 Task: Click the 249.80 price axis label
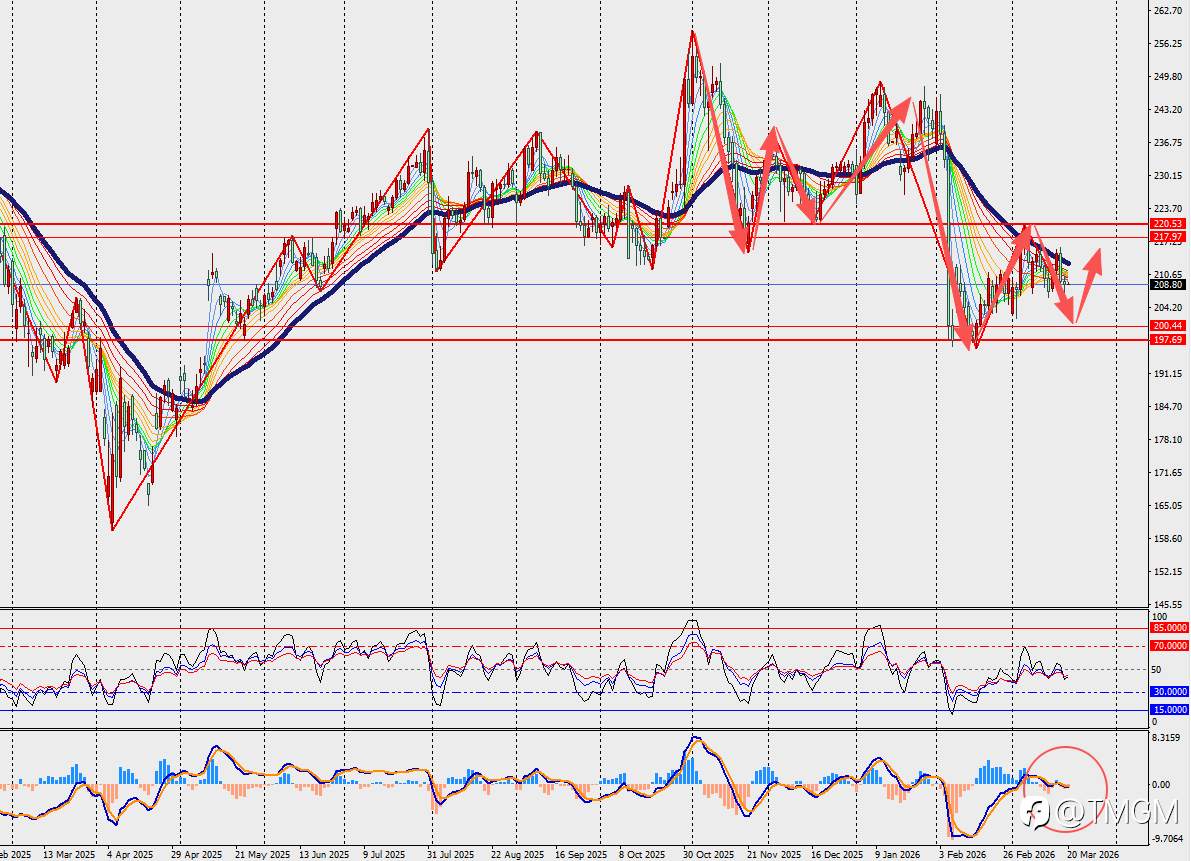[1167, 77]
